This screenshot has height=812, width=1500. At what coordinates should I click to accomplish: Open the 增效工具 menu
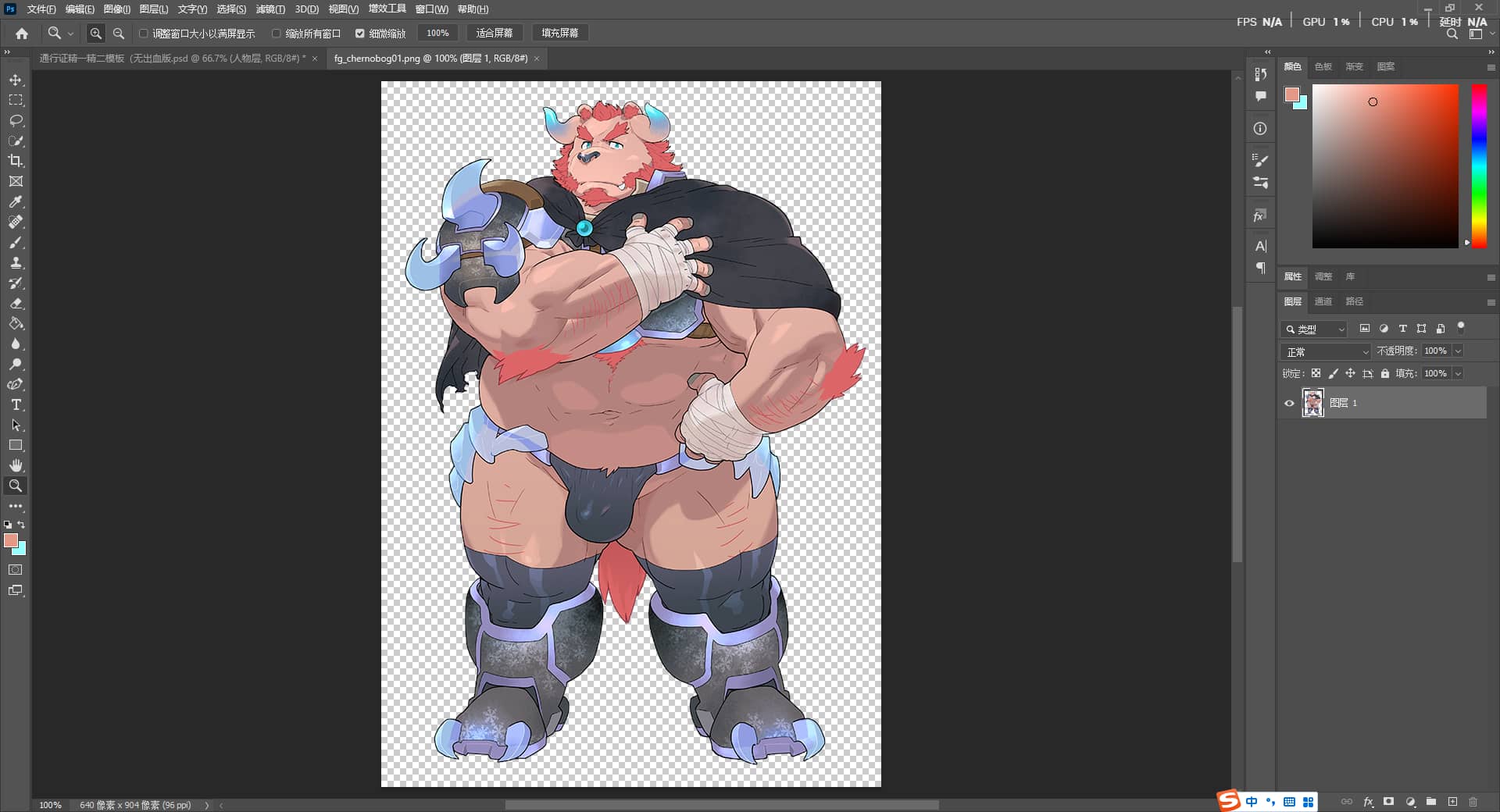(x=387, y=9)
